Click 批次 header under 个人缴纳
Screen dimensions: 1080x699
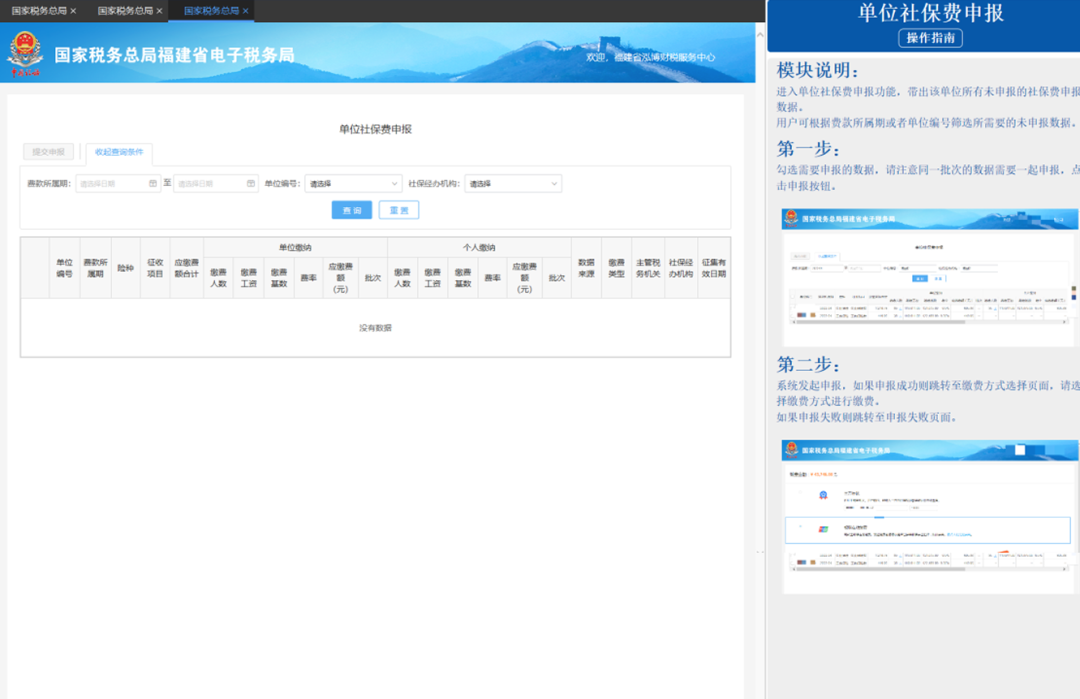coord(557,278)
